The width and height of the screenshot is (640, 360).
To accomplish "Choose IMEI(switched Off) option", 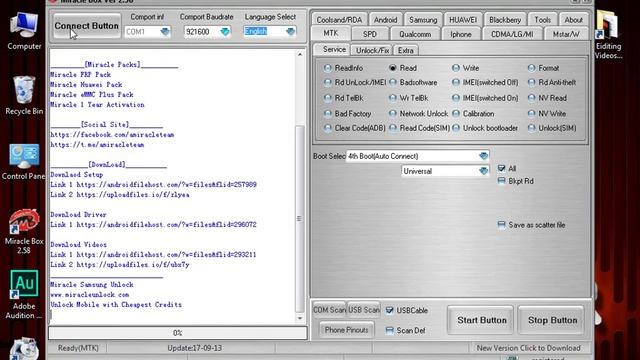I will pos(485,82).
